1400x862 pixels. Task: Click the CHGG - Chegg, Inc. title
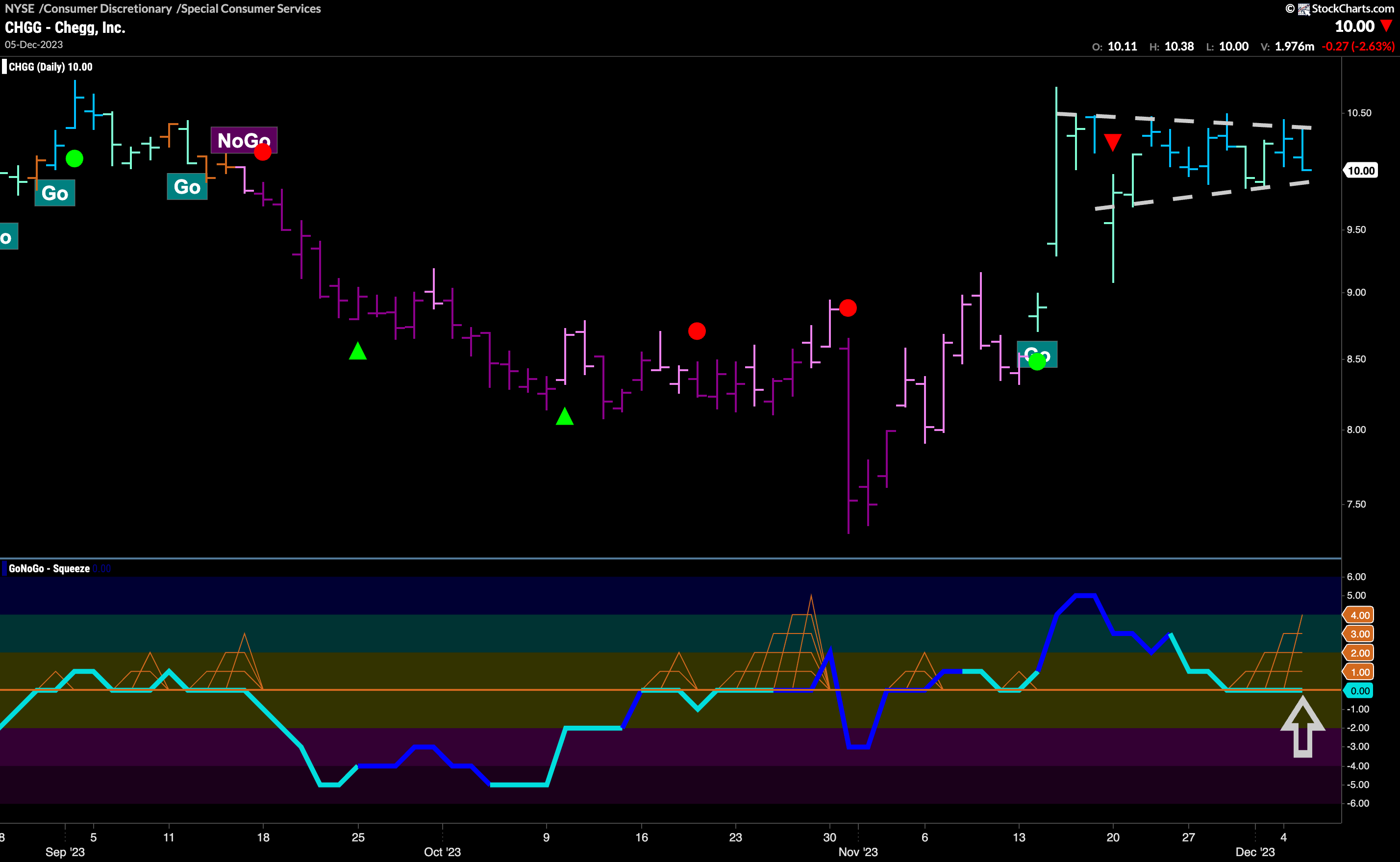[x=65, y=27]
